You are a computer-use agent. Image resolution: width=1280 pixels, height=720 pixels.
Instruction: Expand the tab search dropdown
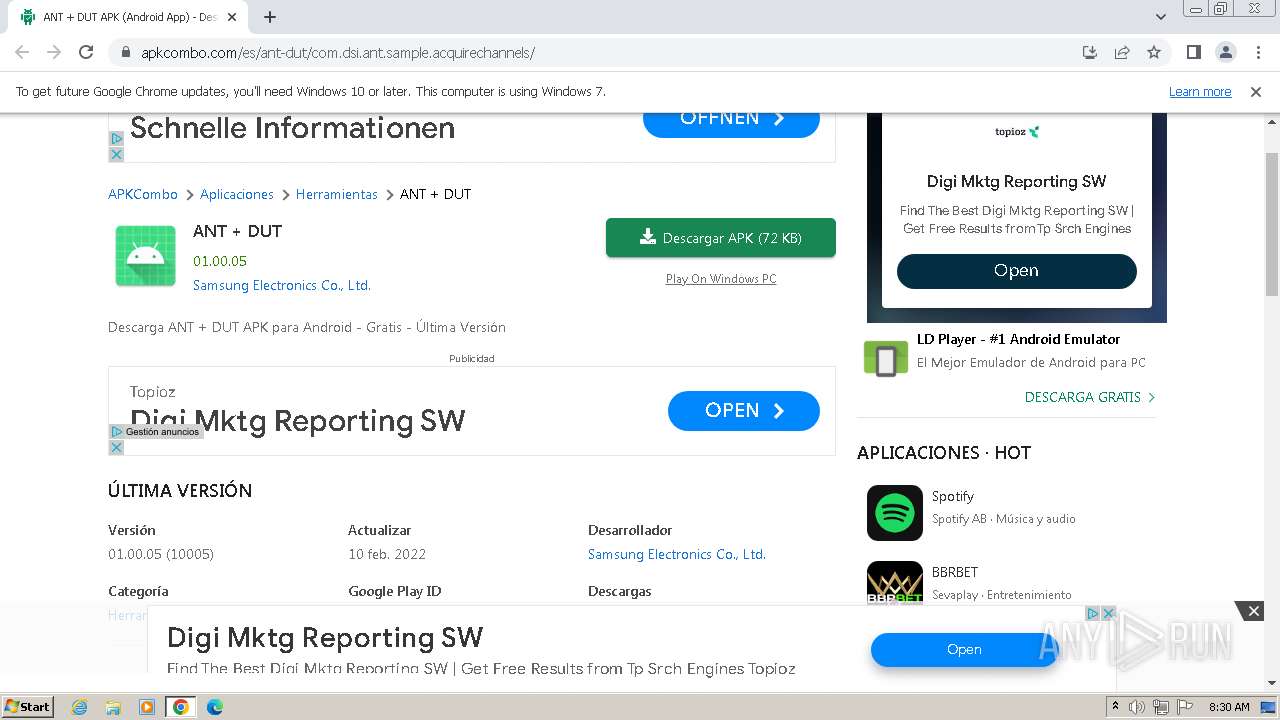pyautogui.click(x=1161, y=17)
